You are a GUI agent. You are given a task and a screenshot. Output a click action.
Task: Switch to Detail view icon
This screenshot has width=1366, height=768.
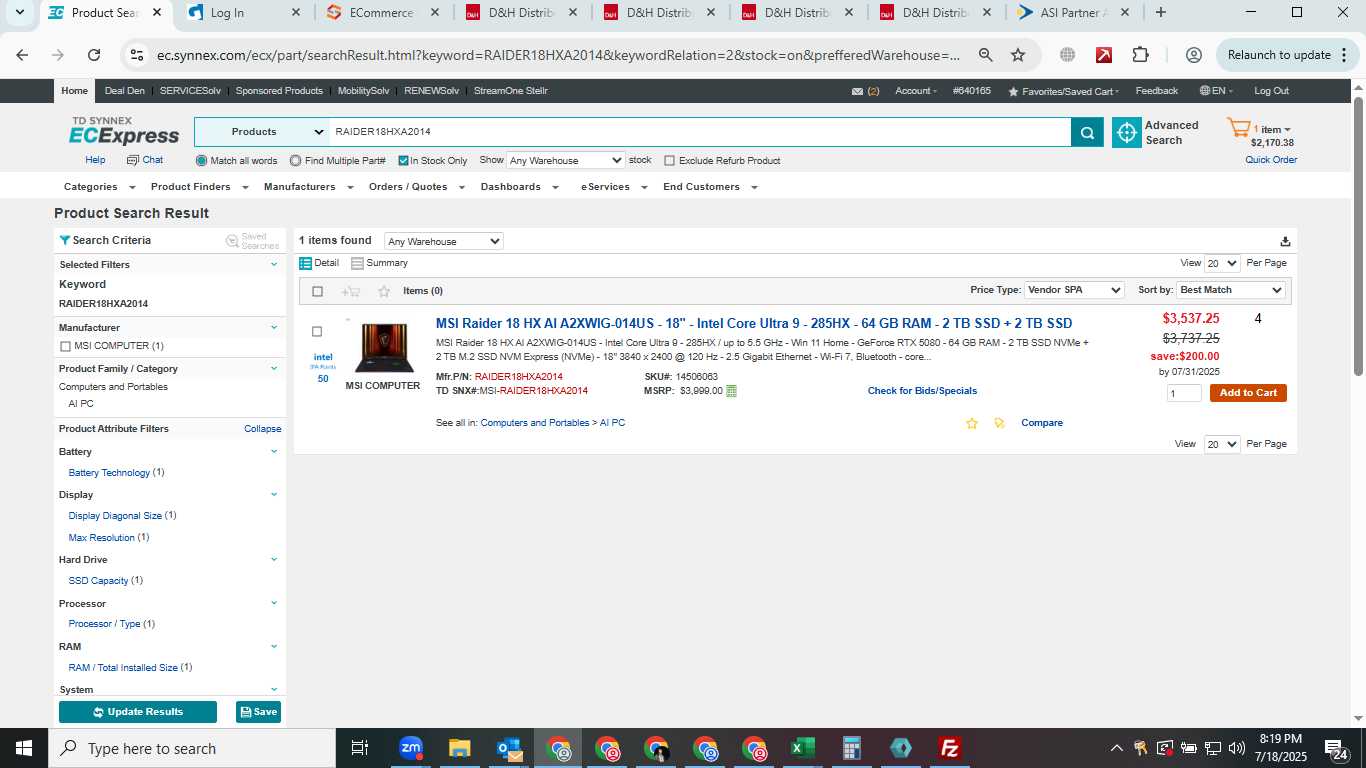[x=306, y=263]
